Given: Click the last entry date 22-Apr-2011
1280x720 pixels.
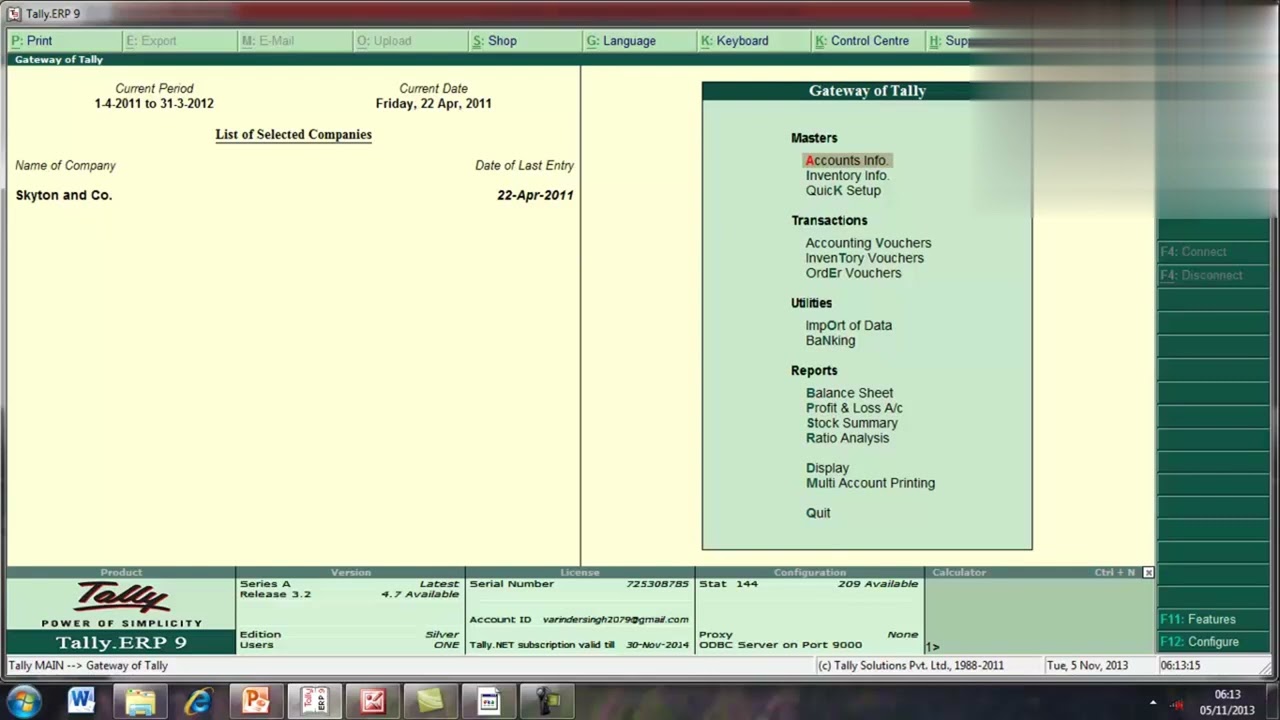Looking at the screenshot, I should [x=535, y=195].
